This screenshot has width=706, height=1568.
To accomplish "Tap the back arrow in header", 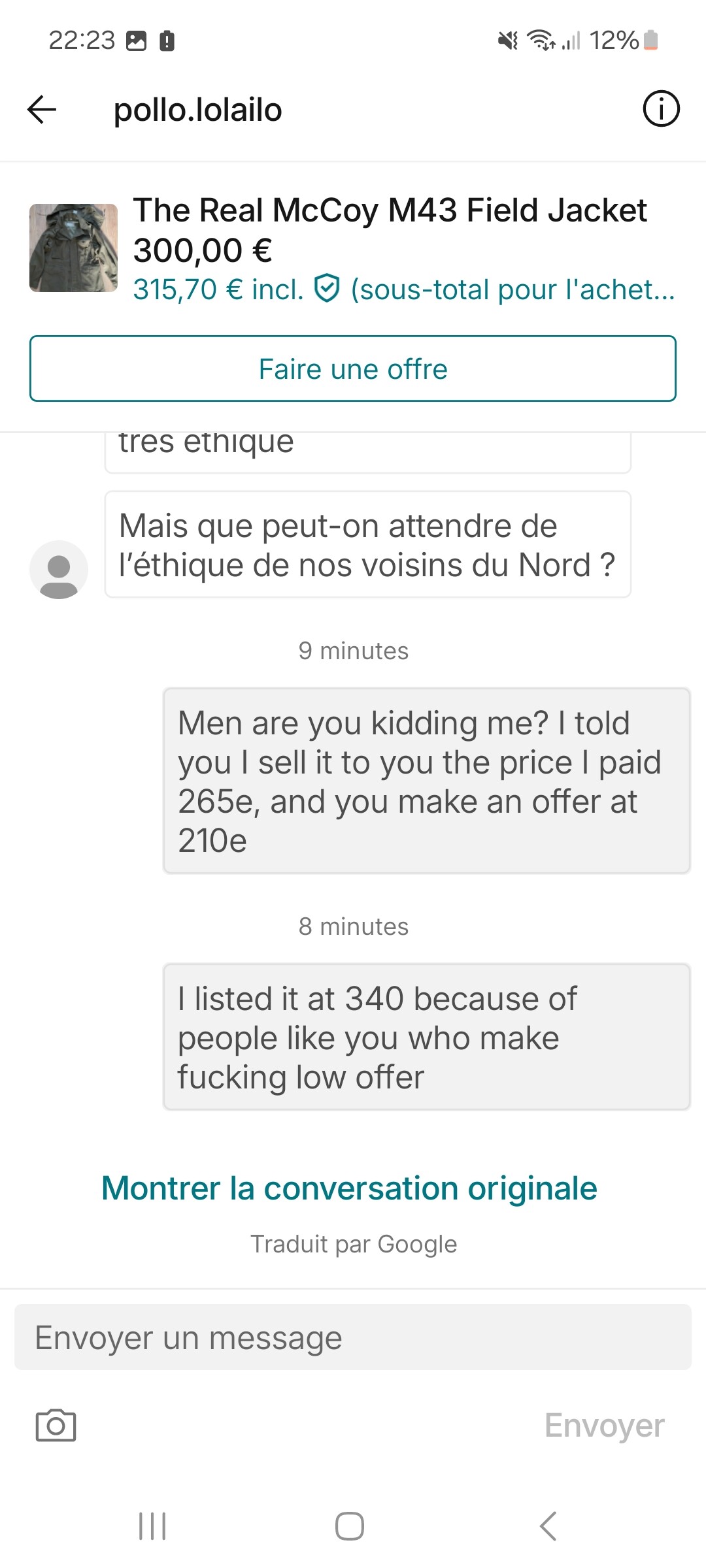I will click(x=42, y=109).
